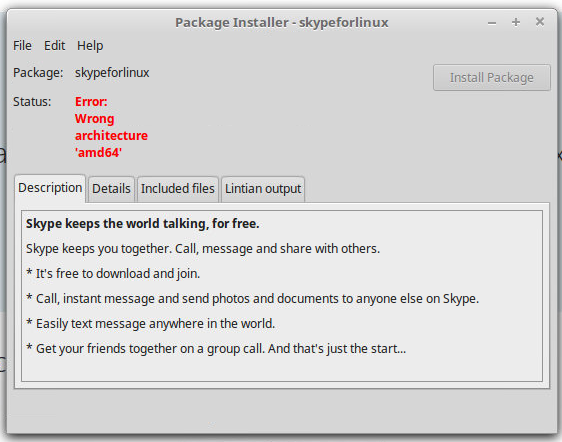
Task: Open the Included files tab
Action: coord(177,189)
